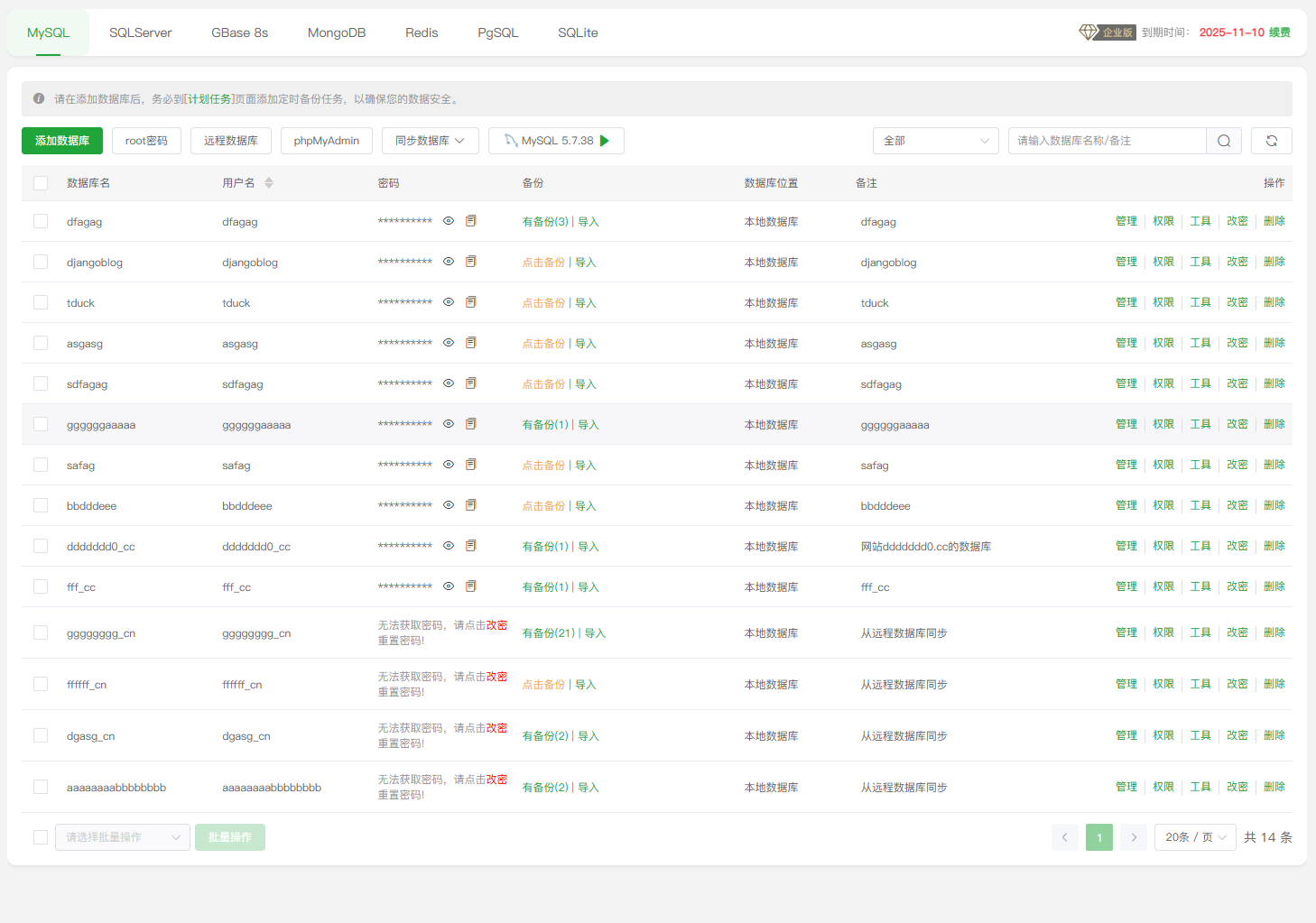Copy password of djangoblog database
The width and height of the screenshot is (1316, 923).
[470, 262]
